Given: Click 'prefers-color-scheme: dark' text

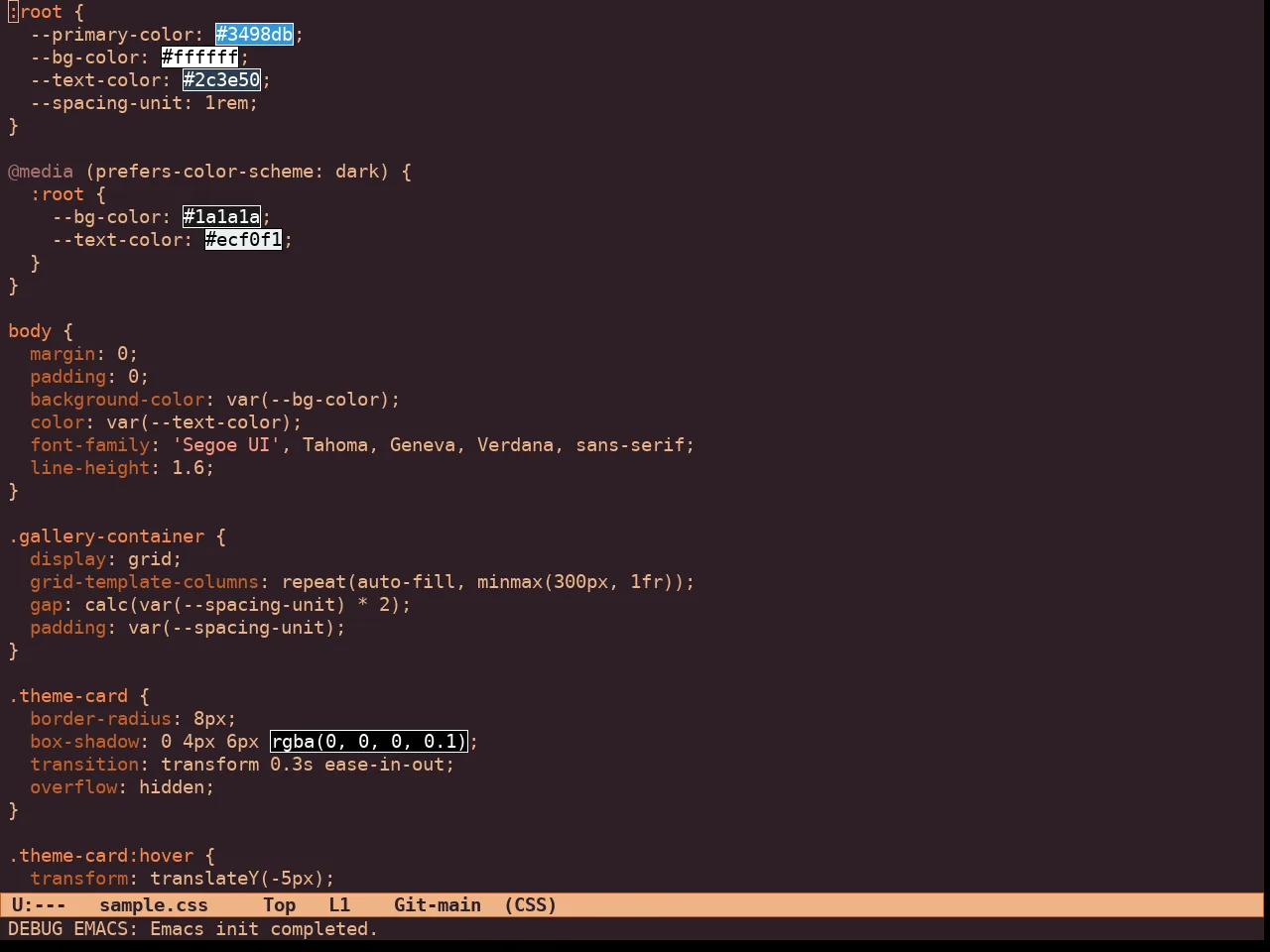Looking at the screenshot, I should [237, 171].
